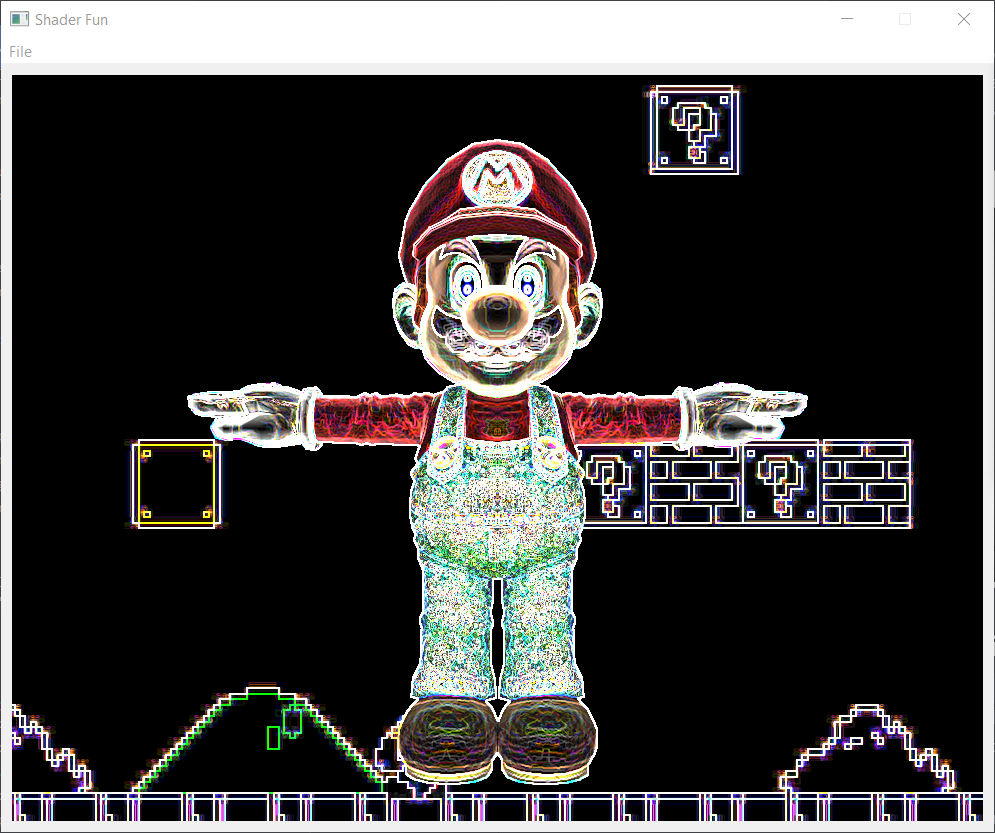Click the disabled maximize button

point(905,19)
